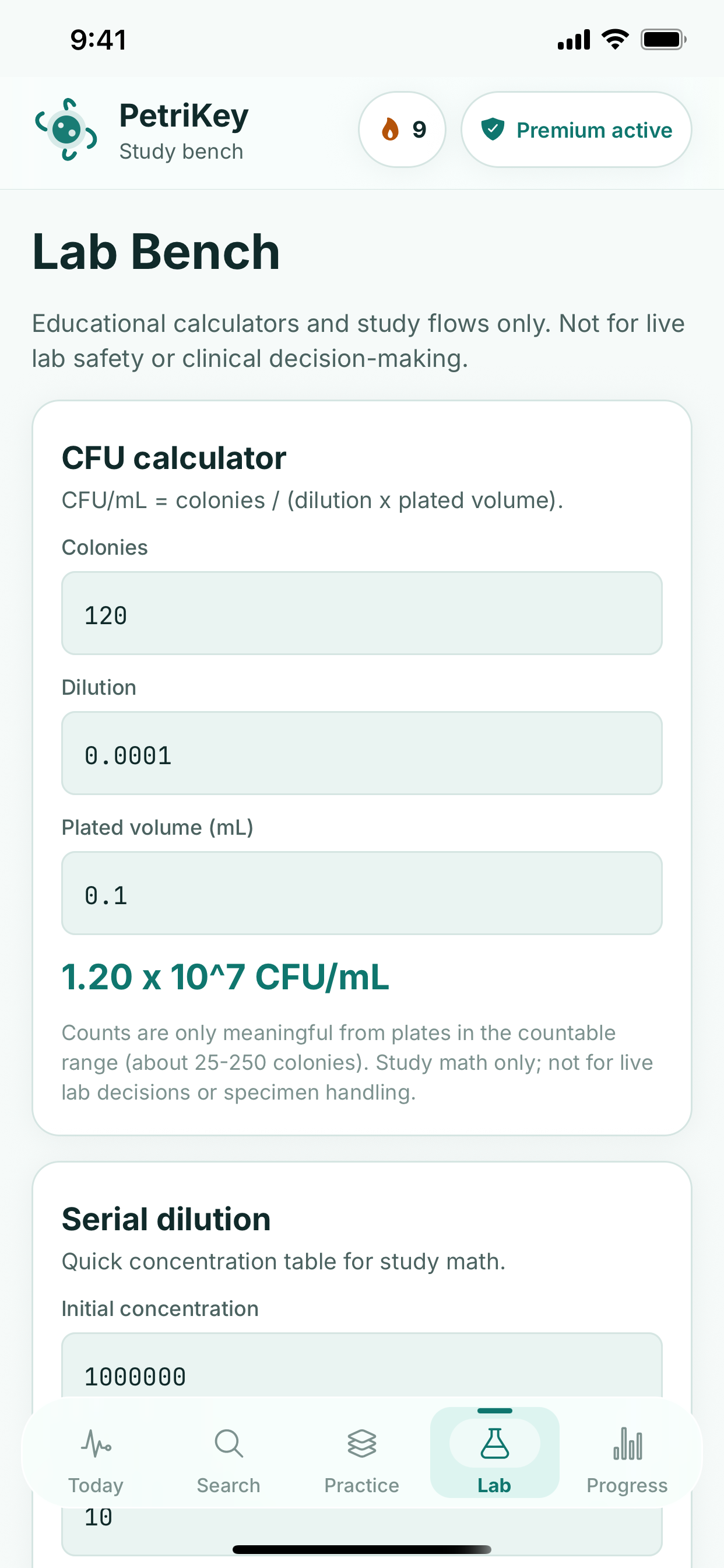Edit the Colonies field showing 120

tap(361, 613)
